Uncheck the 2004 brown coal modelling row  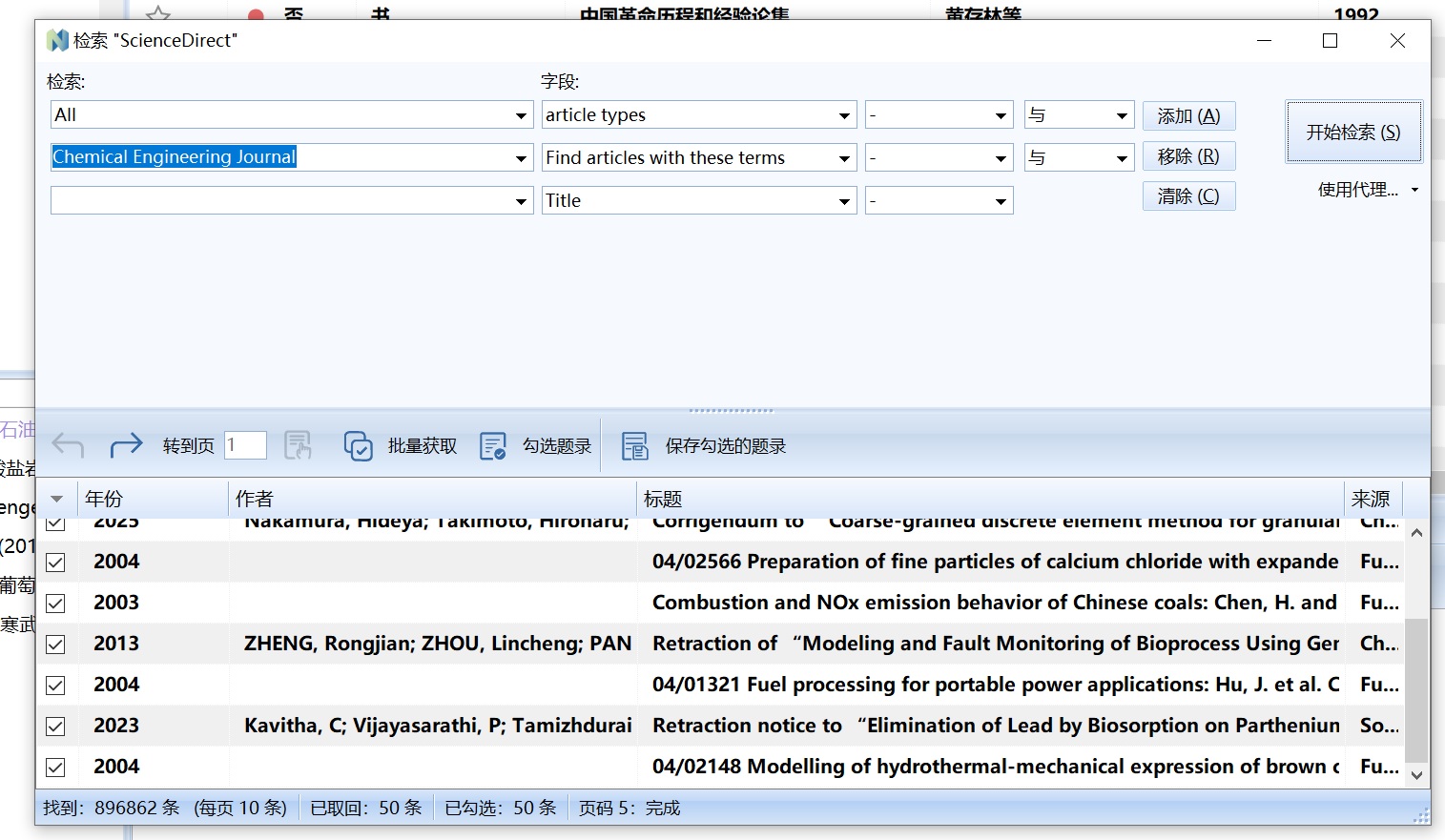[x=56, y=768]
